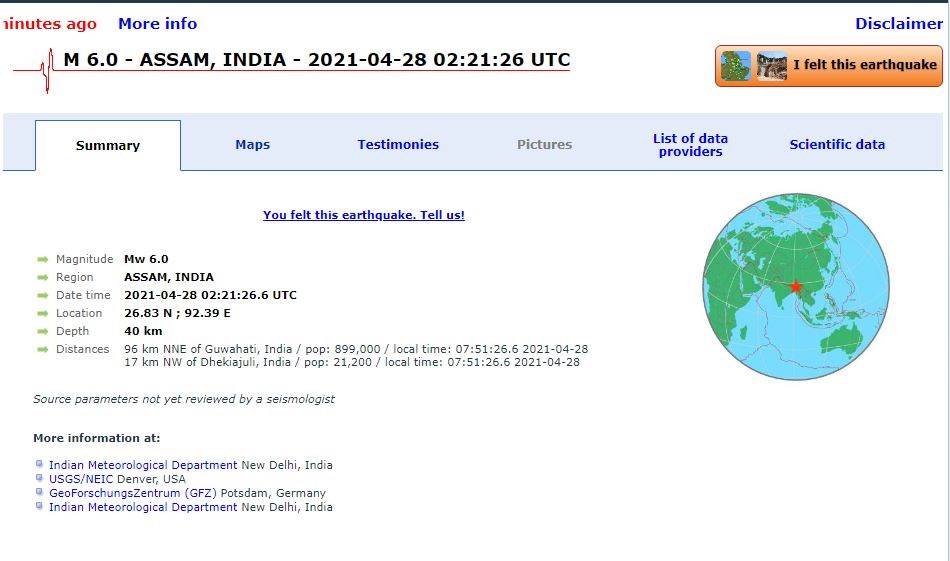Follow "You felt this earthquake. Tell us!" link

(x=363, y=215)
